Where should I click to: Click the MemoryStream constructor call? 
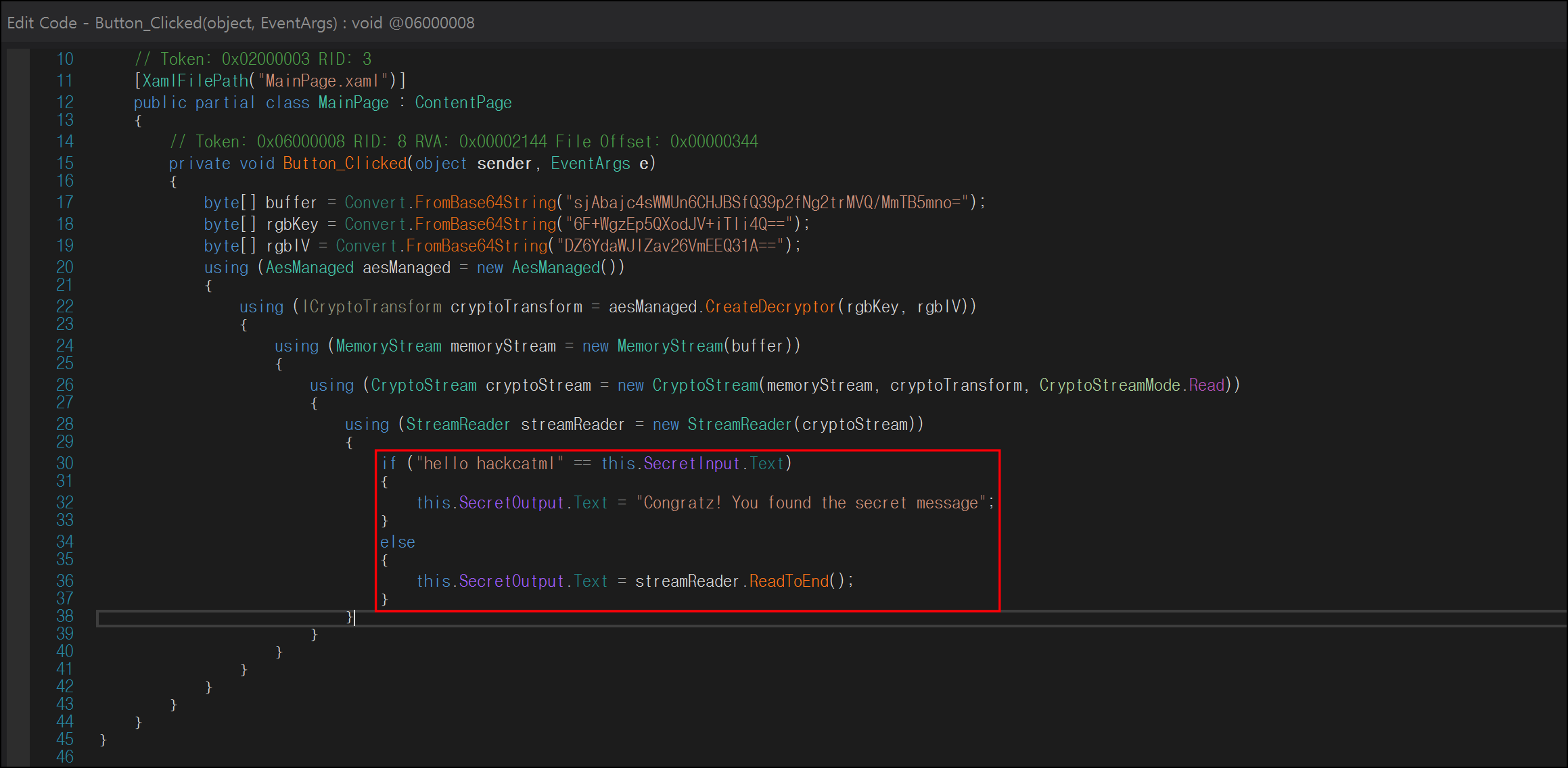(670, 346)
